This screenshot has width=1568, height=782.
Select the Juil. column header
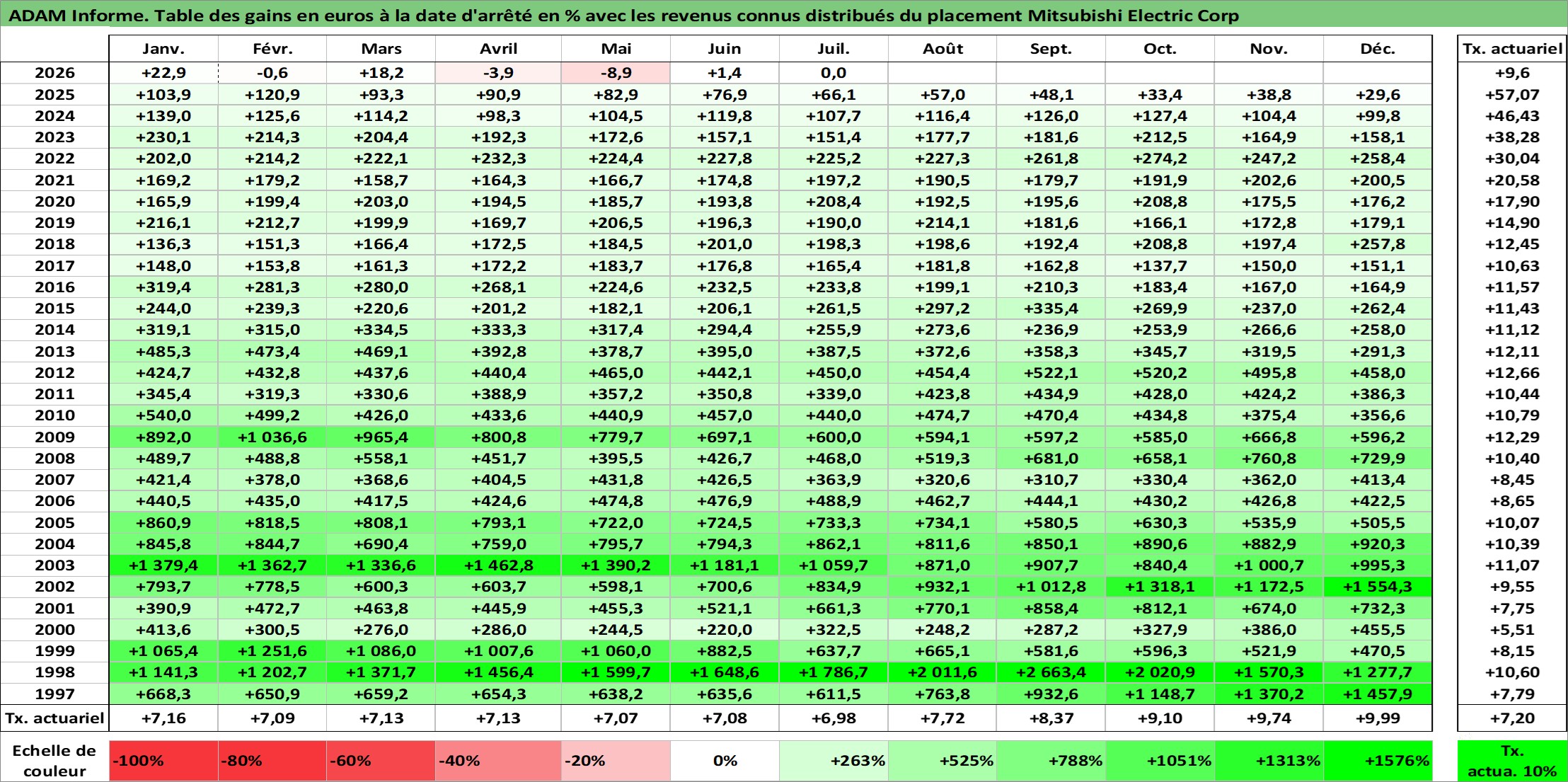pyautogui.click(x=834, y=49)
